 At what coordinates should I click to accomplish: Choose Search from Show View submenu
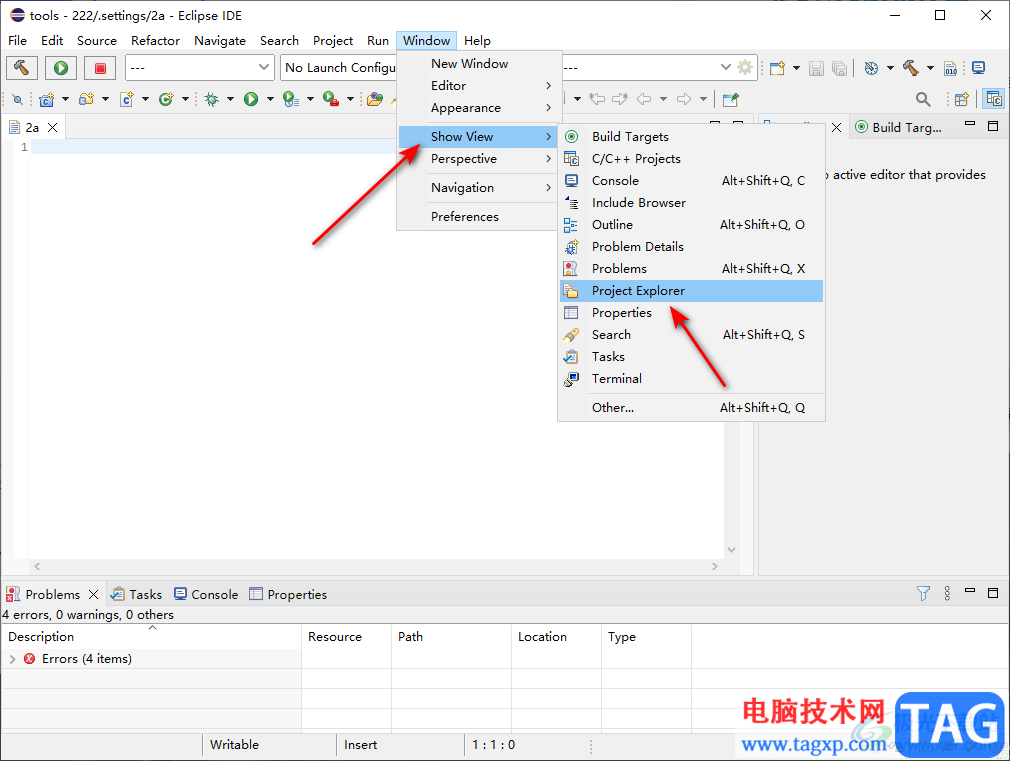pos(691,334)
